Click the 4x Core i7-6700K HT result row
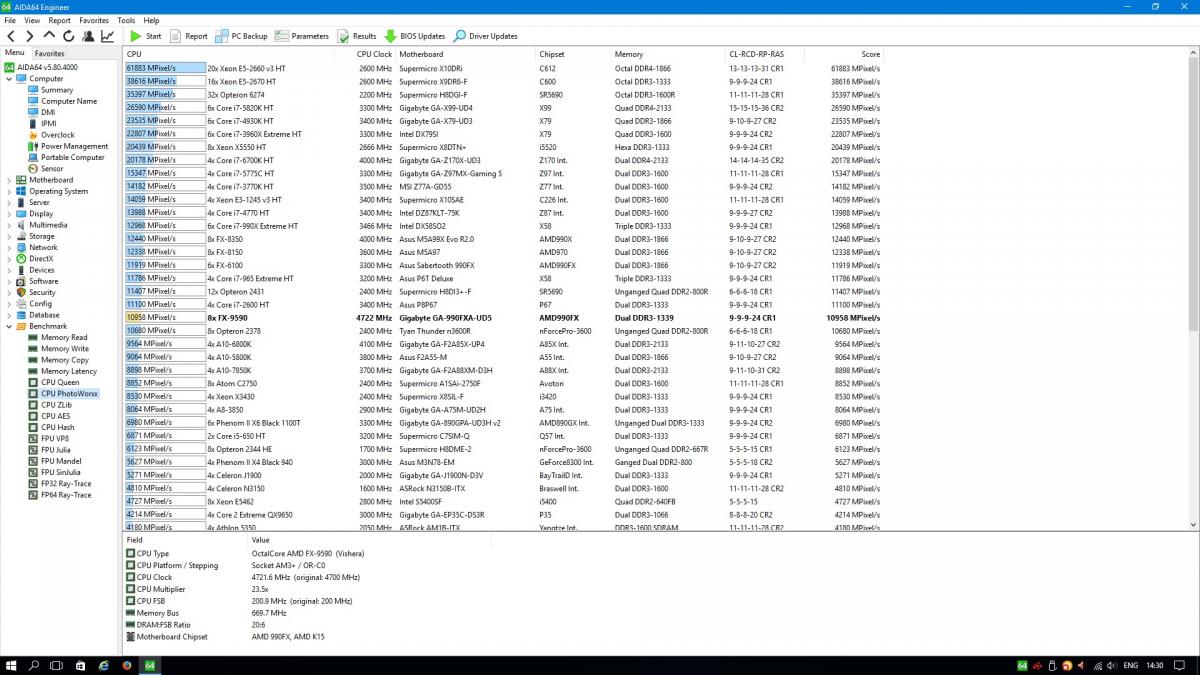Image resolution: width=1200 pixels, height=675 pixels. click(x=504, y=160)
